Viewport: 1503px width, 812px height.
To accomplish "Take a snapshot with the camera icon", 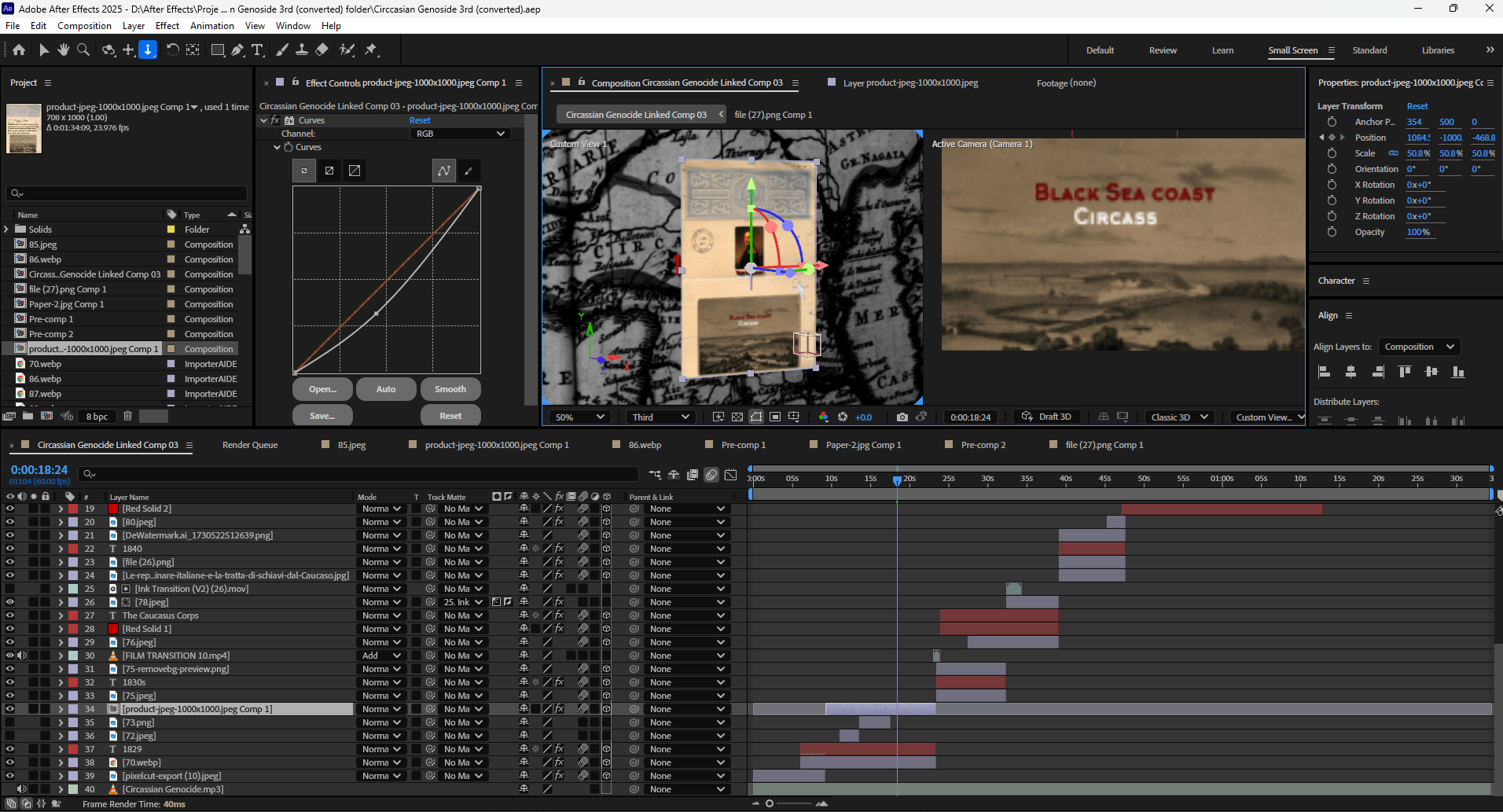I will 902,417.
